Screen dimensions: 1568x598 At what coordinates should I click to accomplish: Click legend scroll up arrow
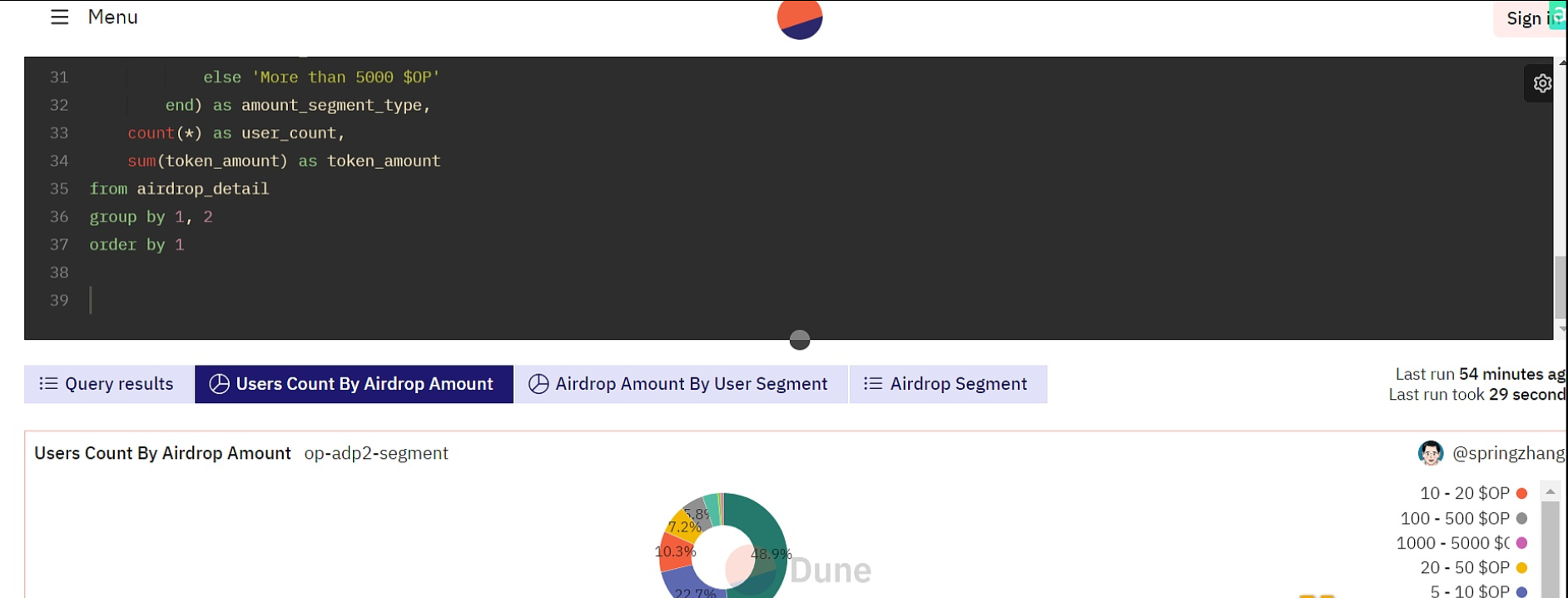click(x=1550, y=491)
